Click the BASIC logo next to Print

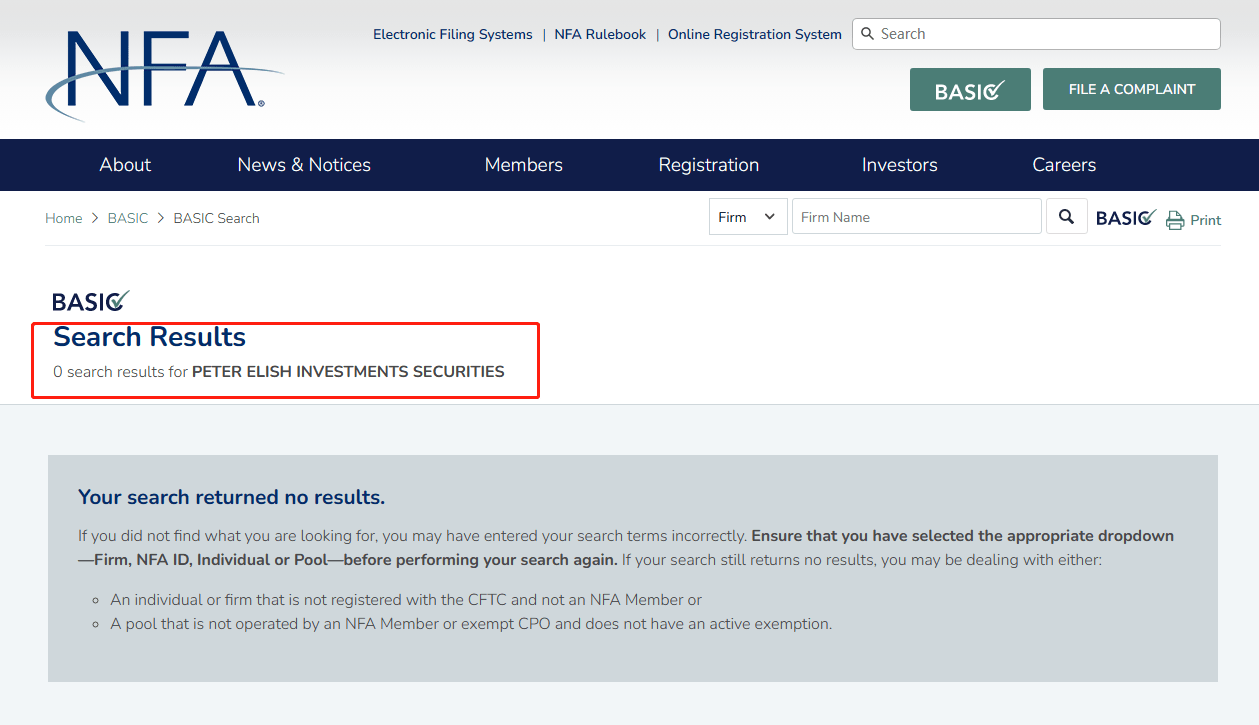click(x=1126, y=218)
